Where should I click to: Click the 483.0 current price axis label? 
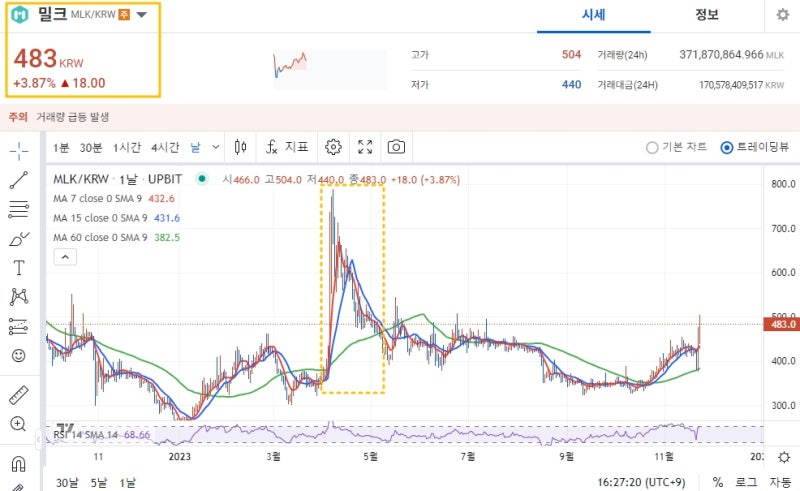point(781,324)
